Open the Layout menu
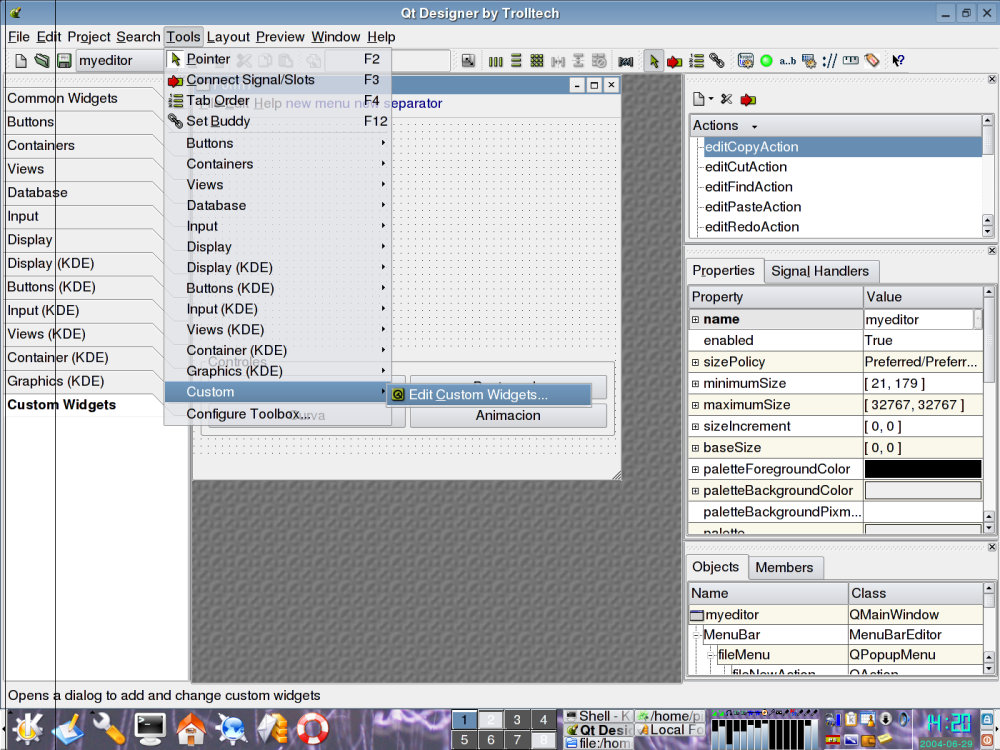1000x750 pixels. point(228,37)
